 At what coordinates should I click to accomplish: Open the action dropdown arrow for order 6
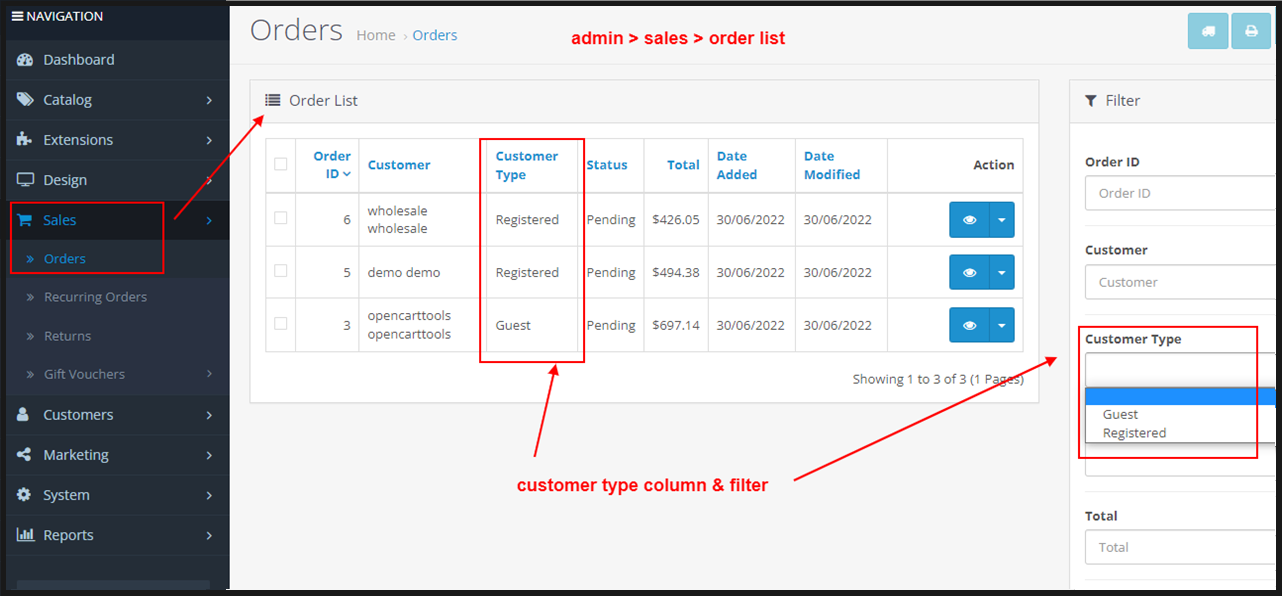tap(1002, 220)
